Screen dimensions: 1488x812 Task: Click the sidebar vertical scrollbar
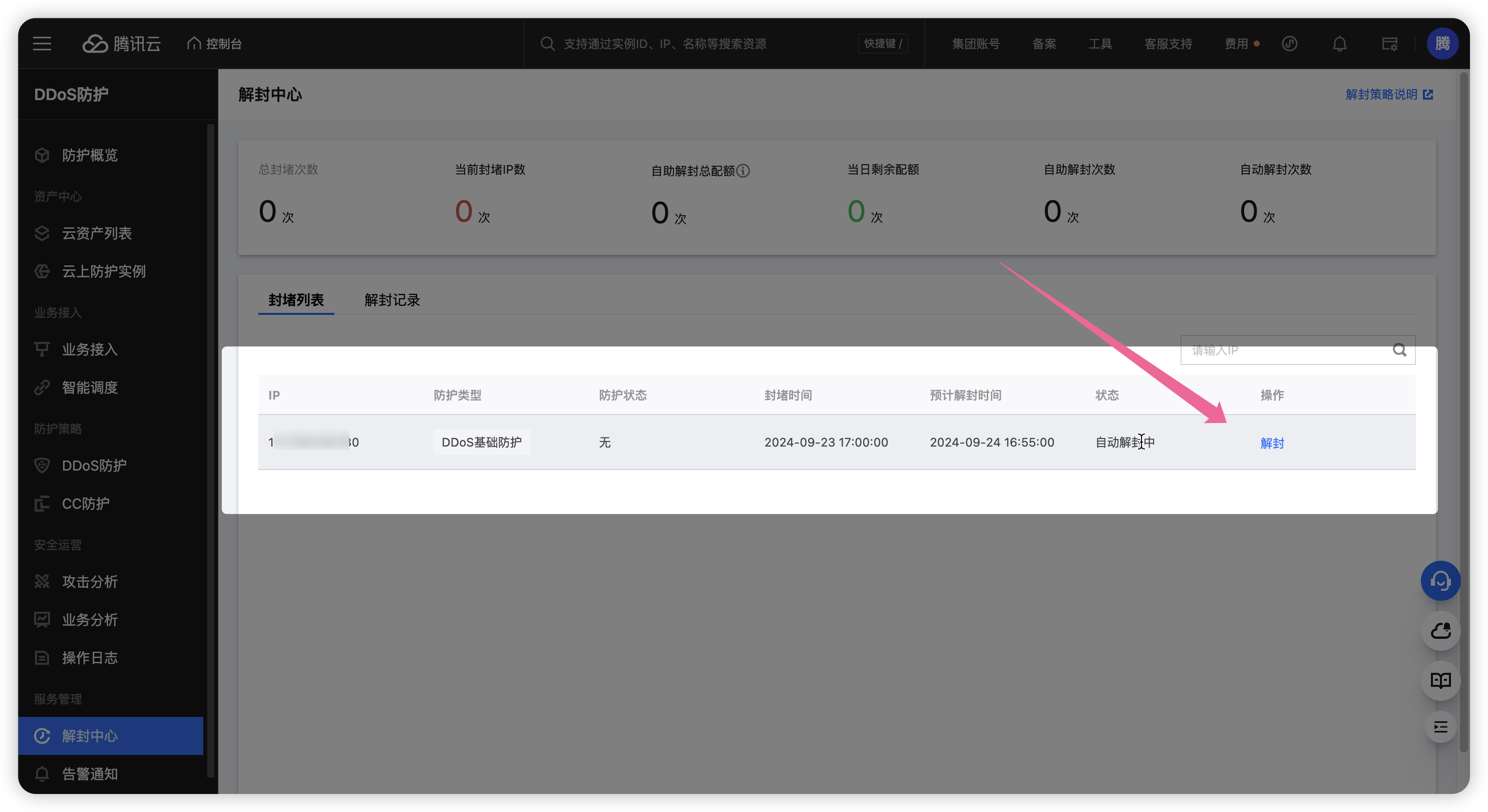[x=211, y=451]
